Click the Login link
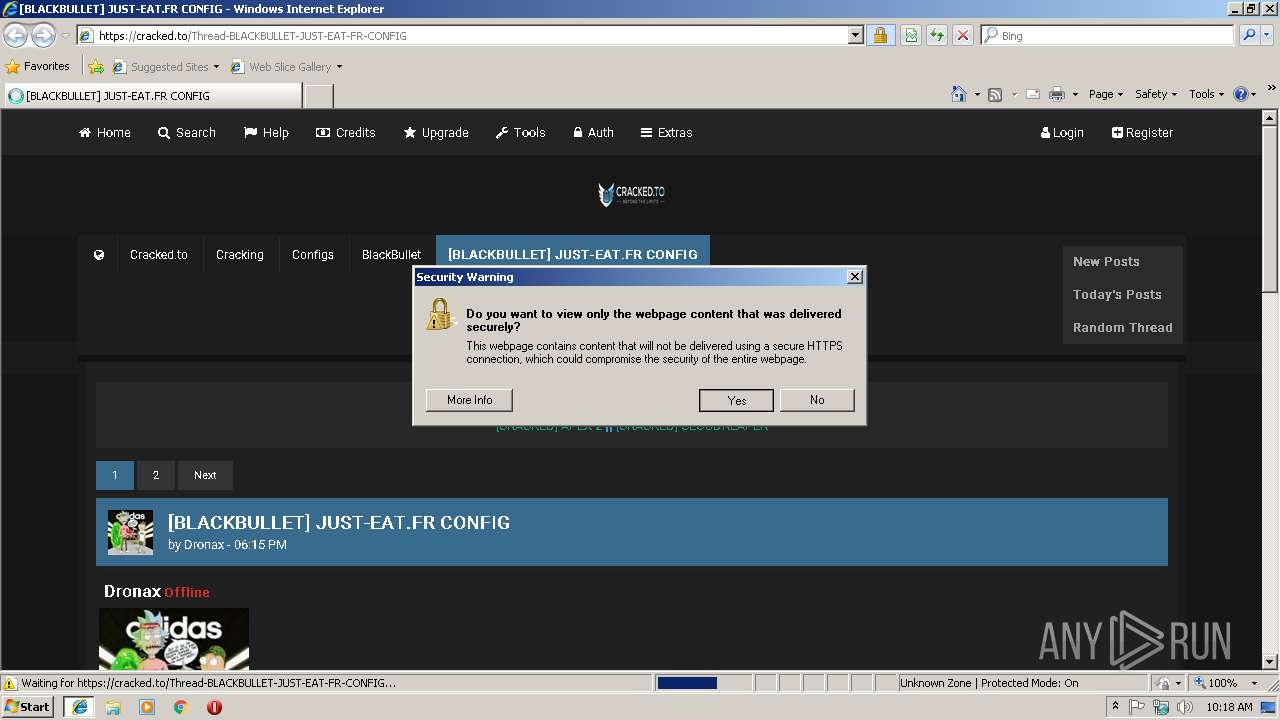 click(x=1062, y=132)
